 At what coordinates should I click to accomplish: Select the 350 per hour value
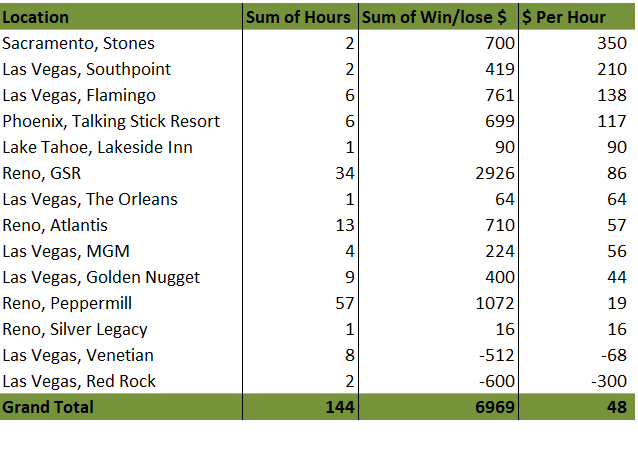click(612, 44)
